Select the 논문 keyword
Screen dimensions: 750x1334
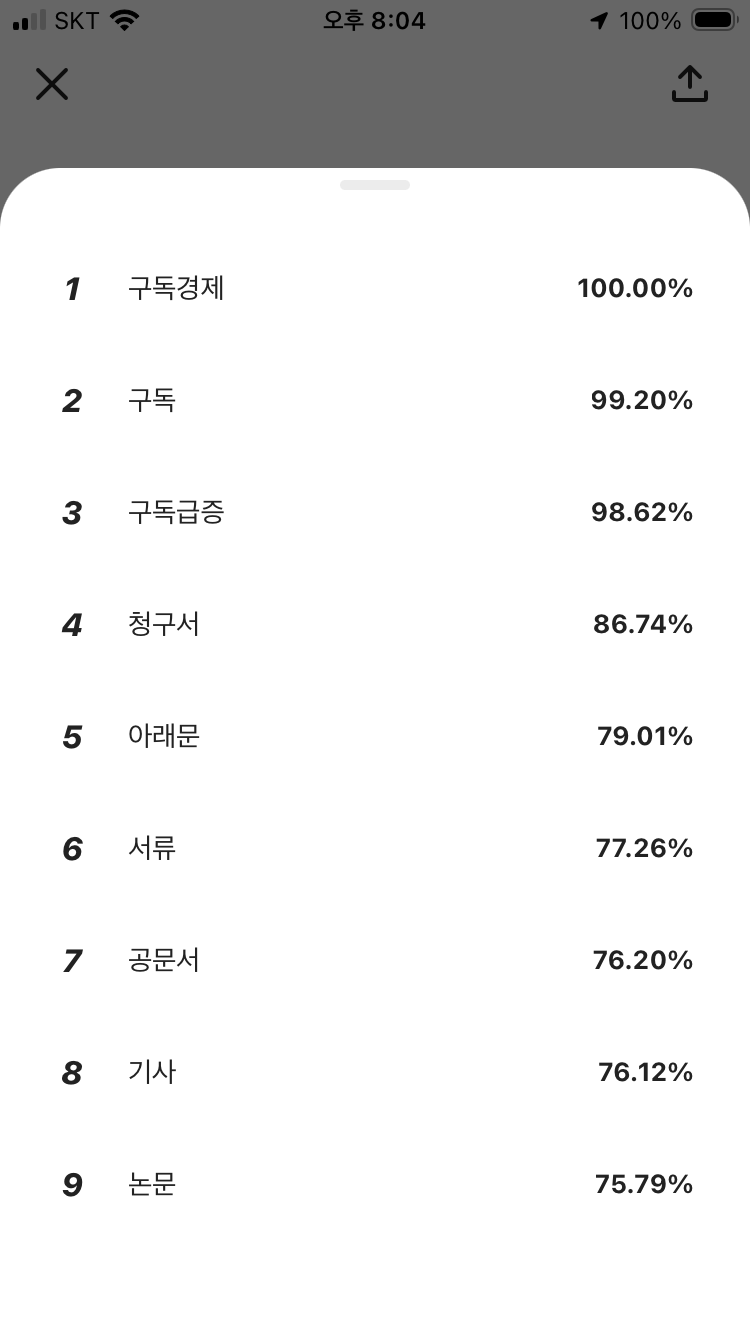[x=152, y=1185]
